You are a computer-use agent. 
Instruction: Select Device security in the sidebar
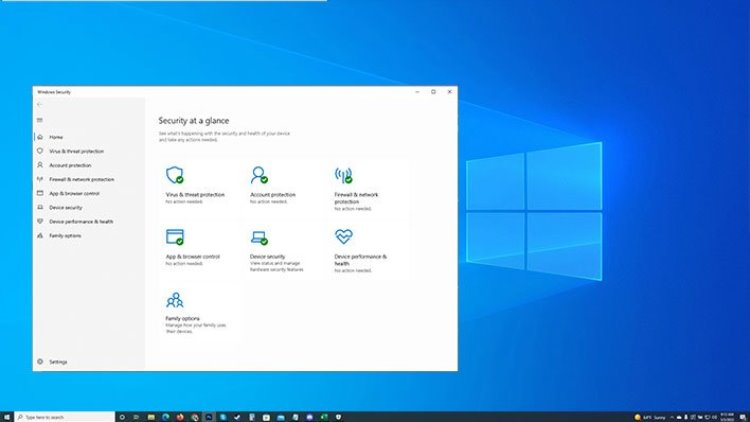click(x=89, y=208)
